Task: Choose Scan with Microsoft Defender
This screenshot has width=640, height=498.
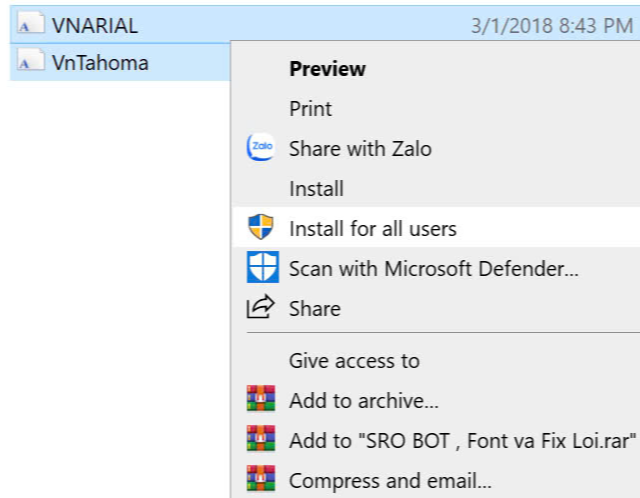Action: click(435, 269)
